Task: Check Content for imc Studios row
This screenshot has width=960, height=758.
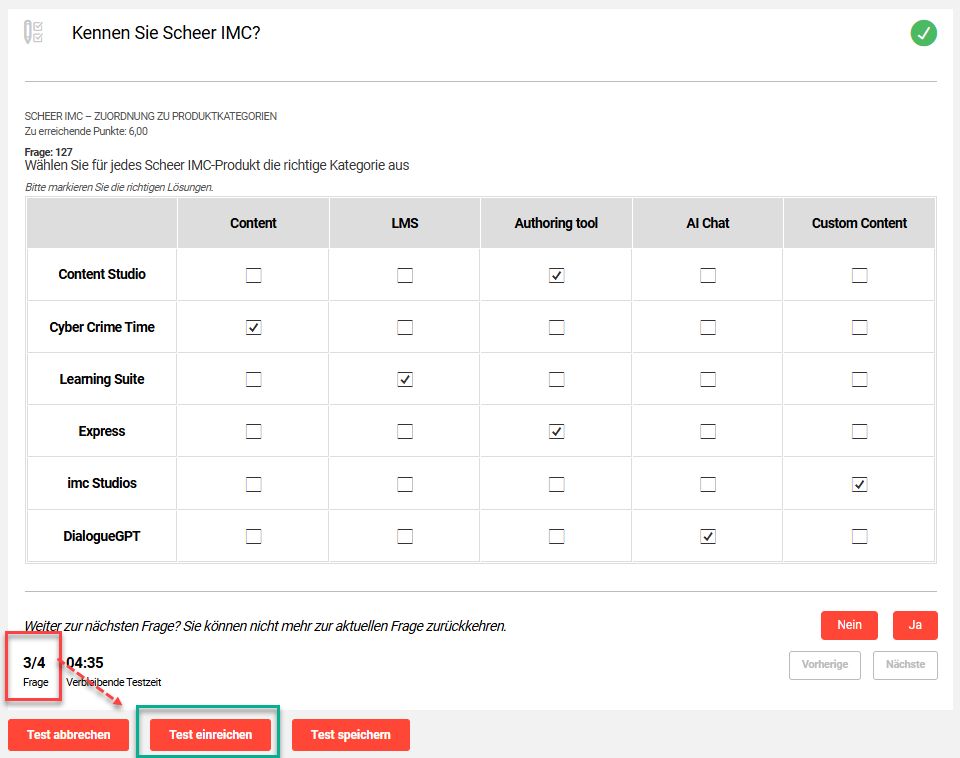Action: click(x=253, y=484)
